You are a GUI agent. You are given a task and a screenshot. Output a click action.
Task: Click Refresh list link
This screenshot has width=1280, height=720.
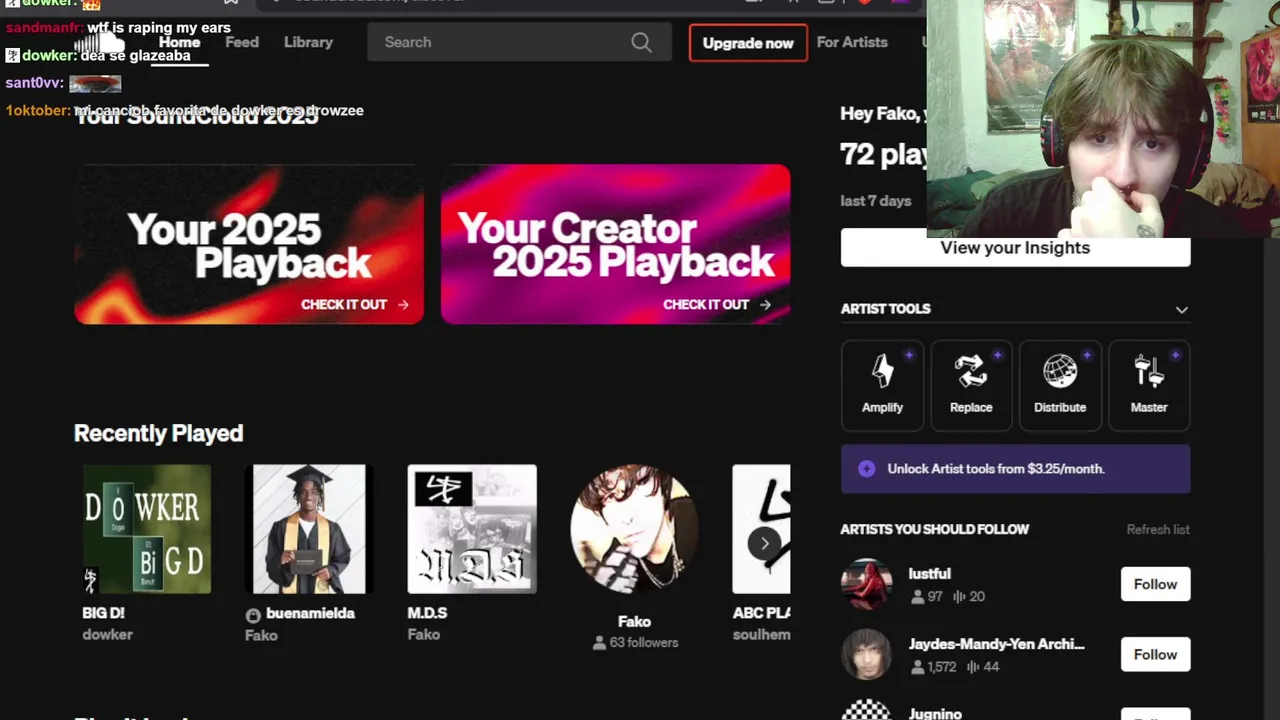pos(1158,529)
